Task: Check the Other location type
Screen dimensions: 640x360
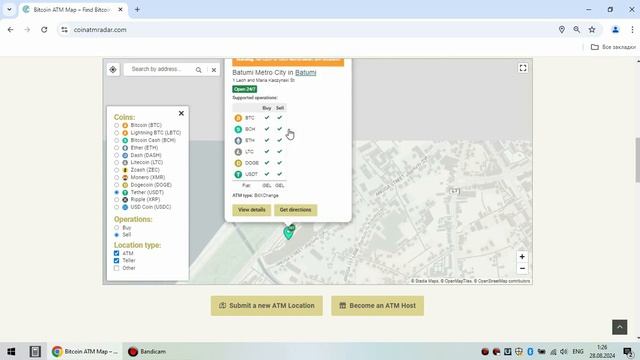Action: point(117,268)
